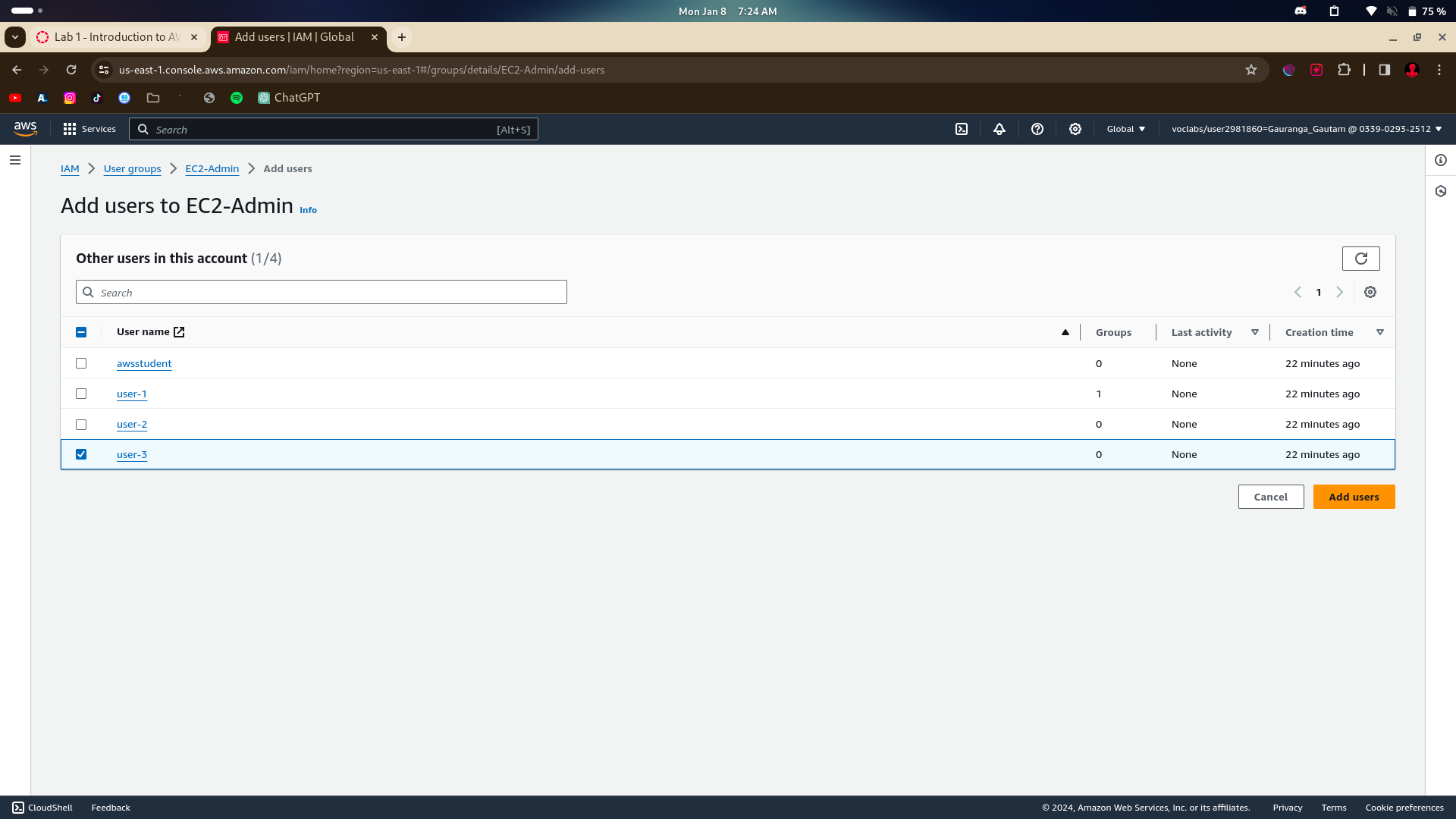This screenshot has height=819, width=1456.
Task: Open the left hamburger navigation menu
Action: (x=15, y=160)
